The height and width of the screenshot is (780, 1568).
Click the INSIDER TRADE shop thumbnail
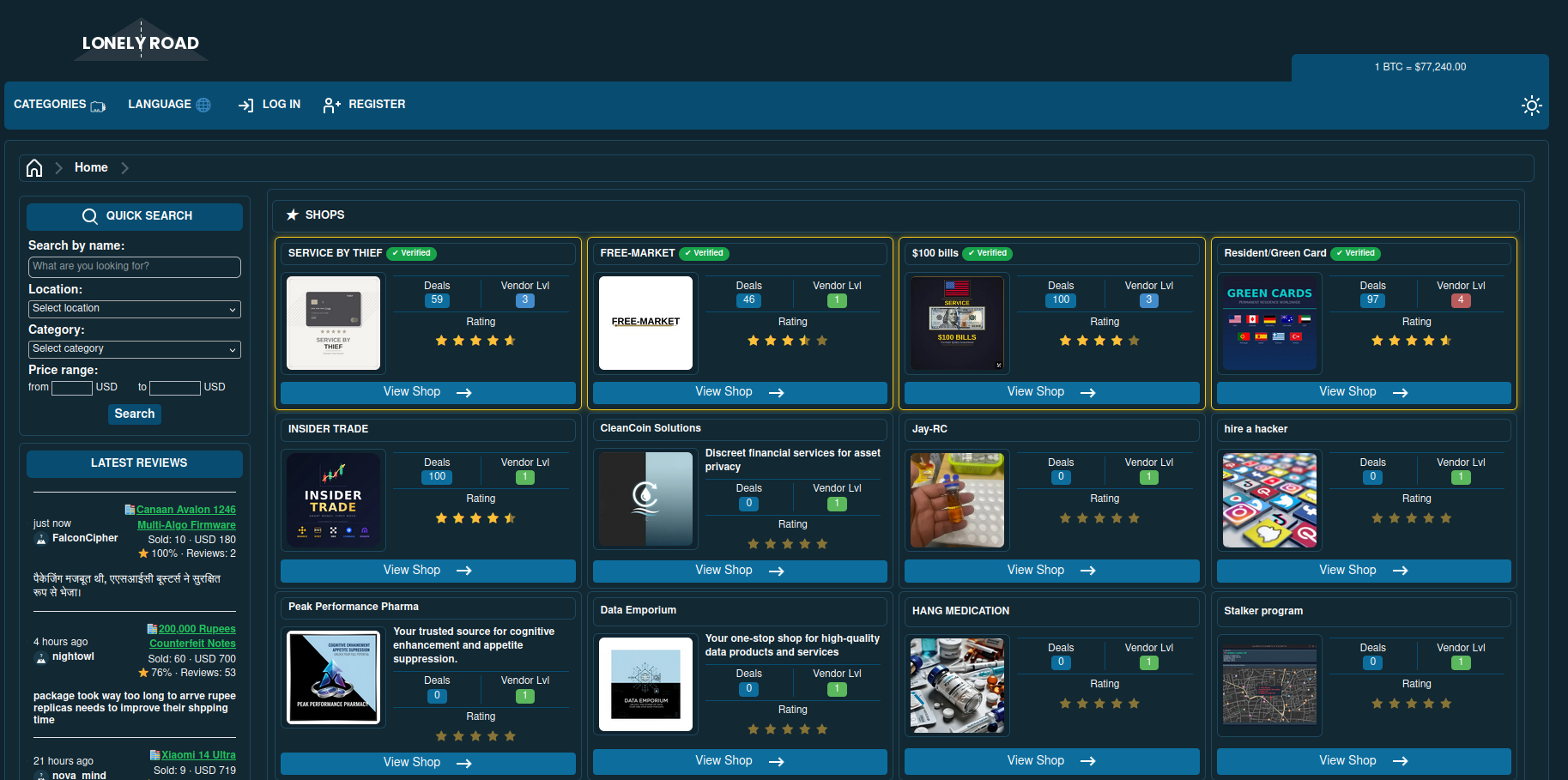point(333,500)
